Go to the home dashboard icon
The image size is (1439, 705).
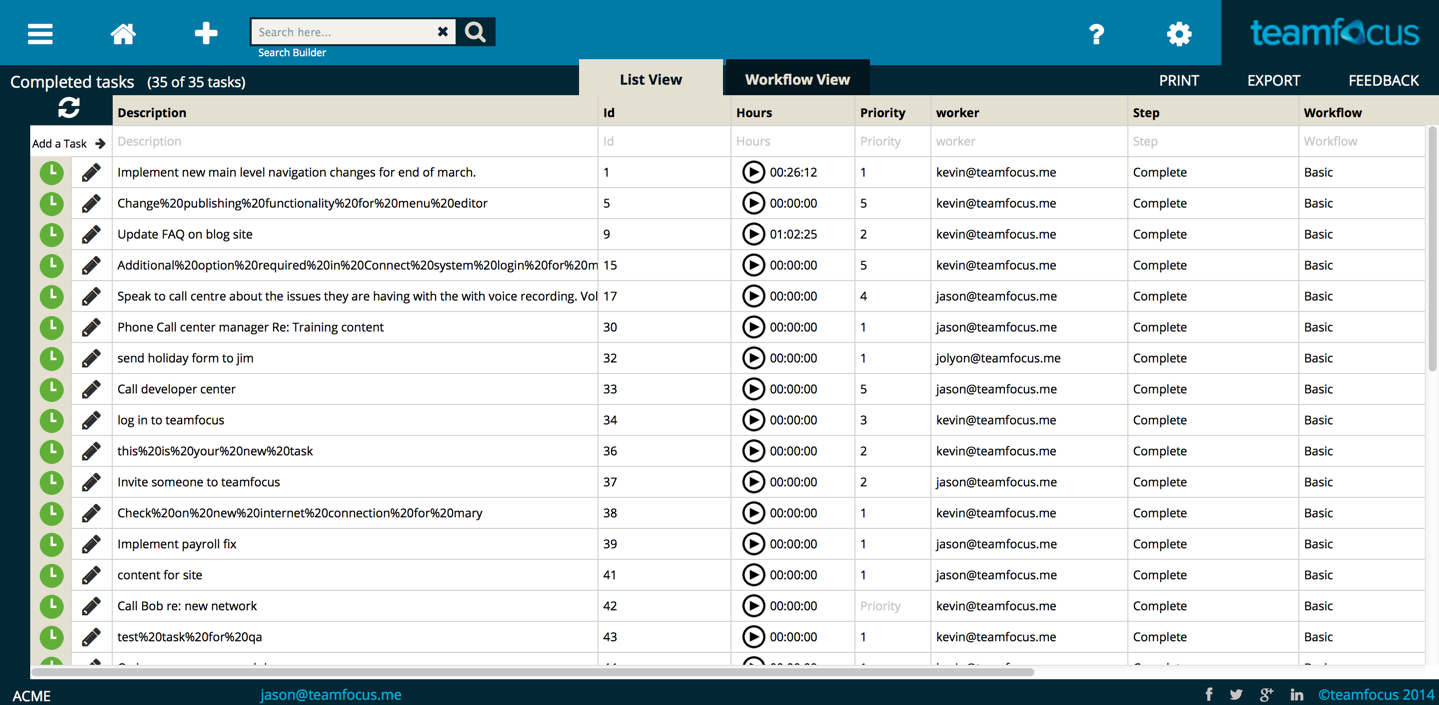coord(123,34)
